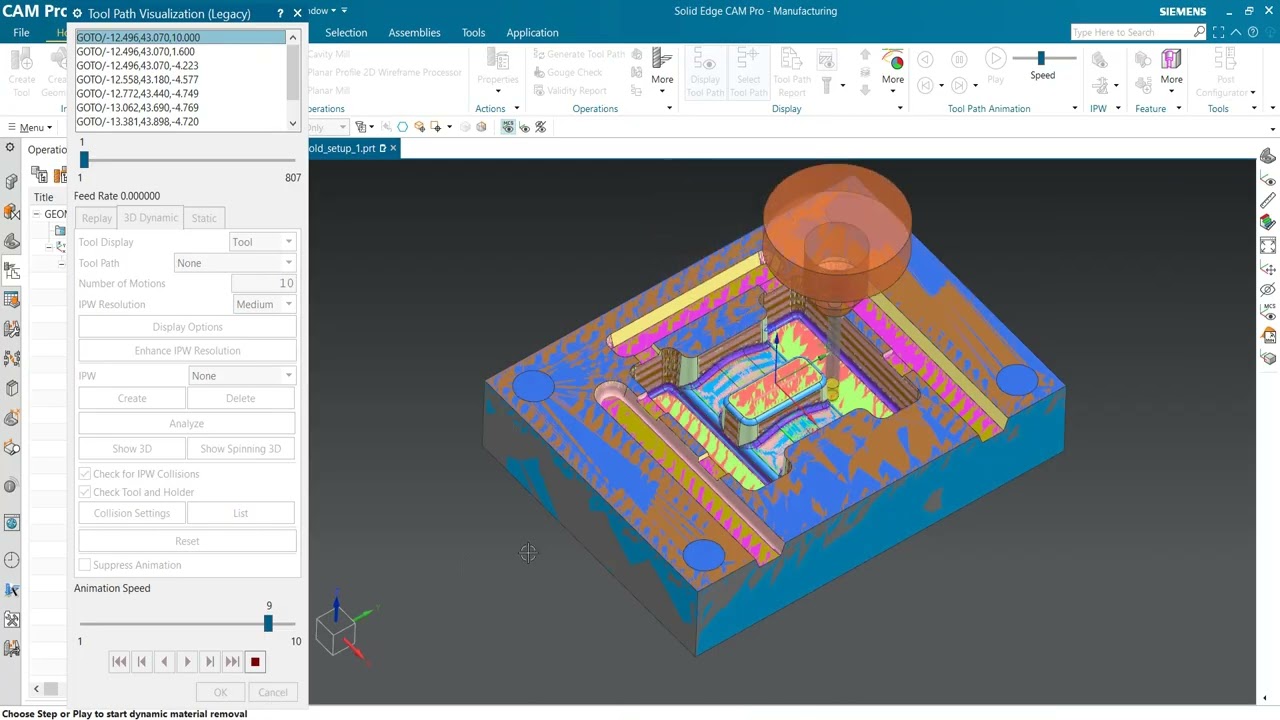Click the globe icon in left resource bar

pos(11,523)
